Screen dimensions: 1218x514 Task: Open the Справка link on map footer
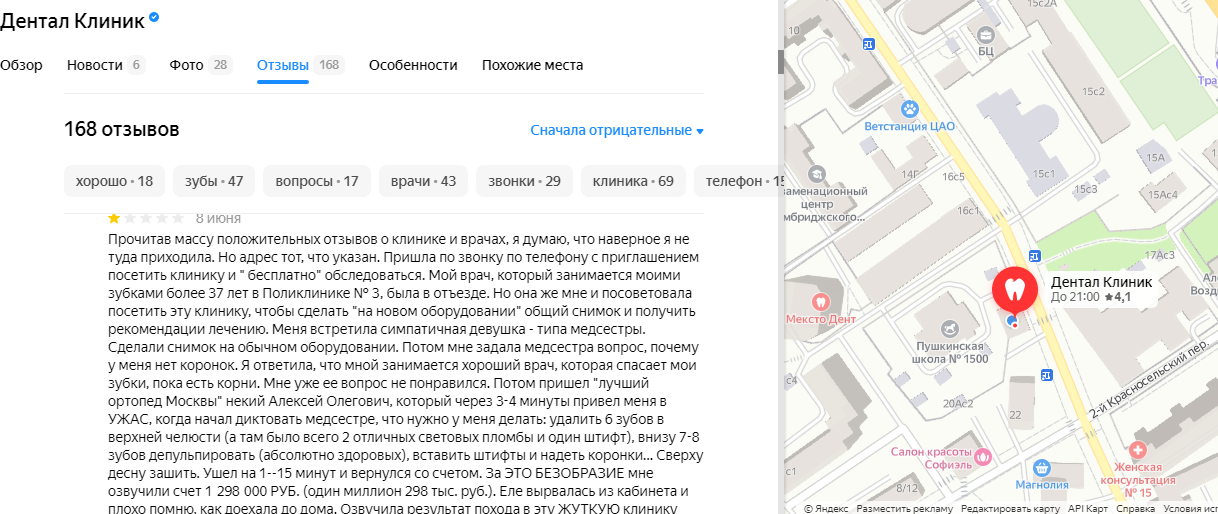pos(1135,508)
